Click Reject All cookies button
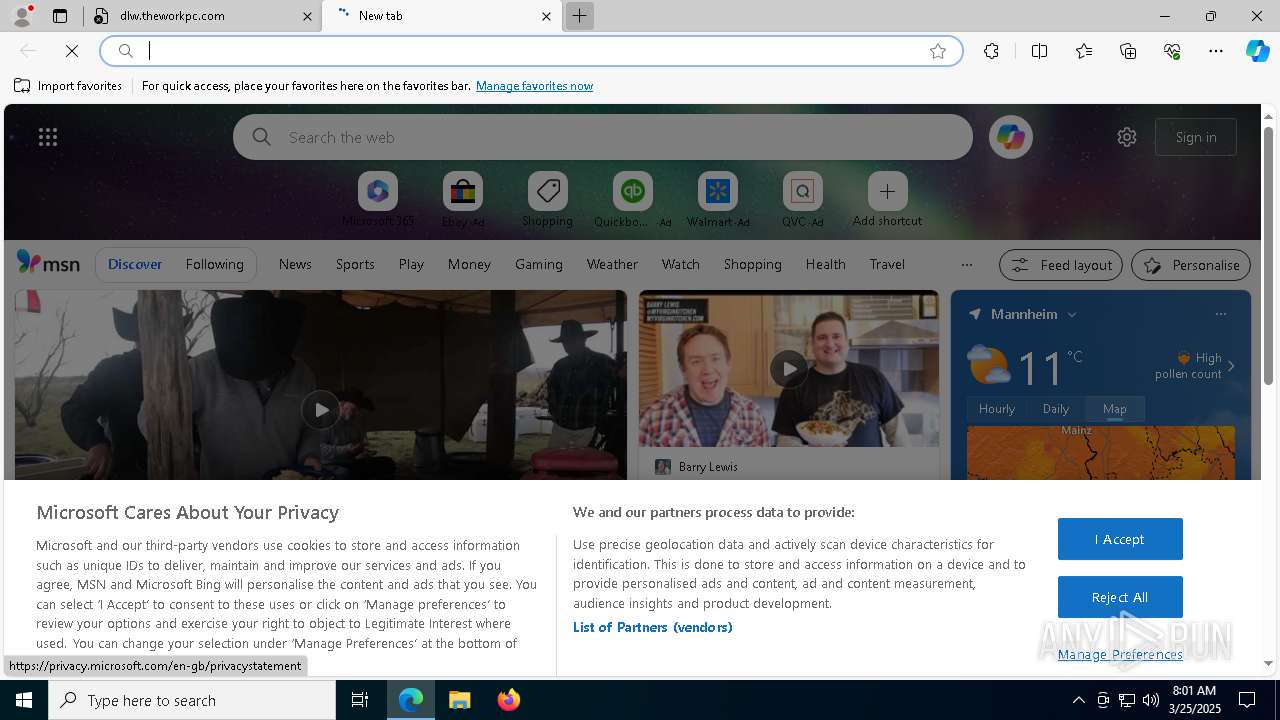 click(1120, 597)
